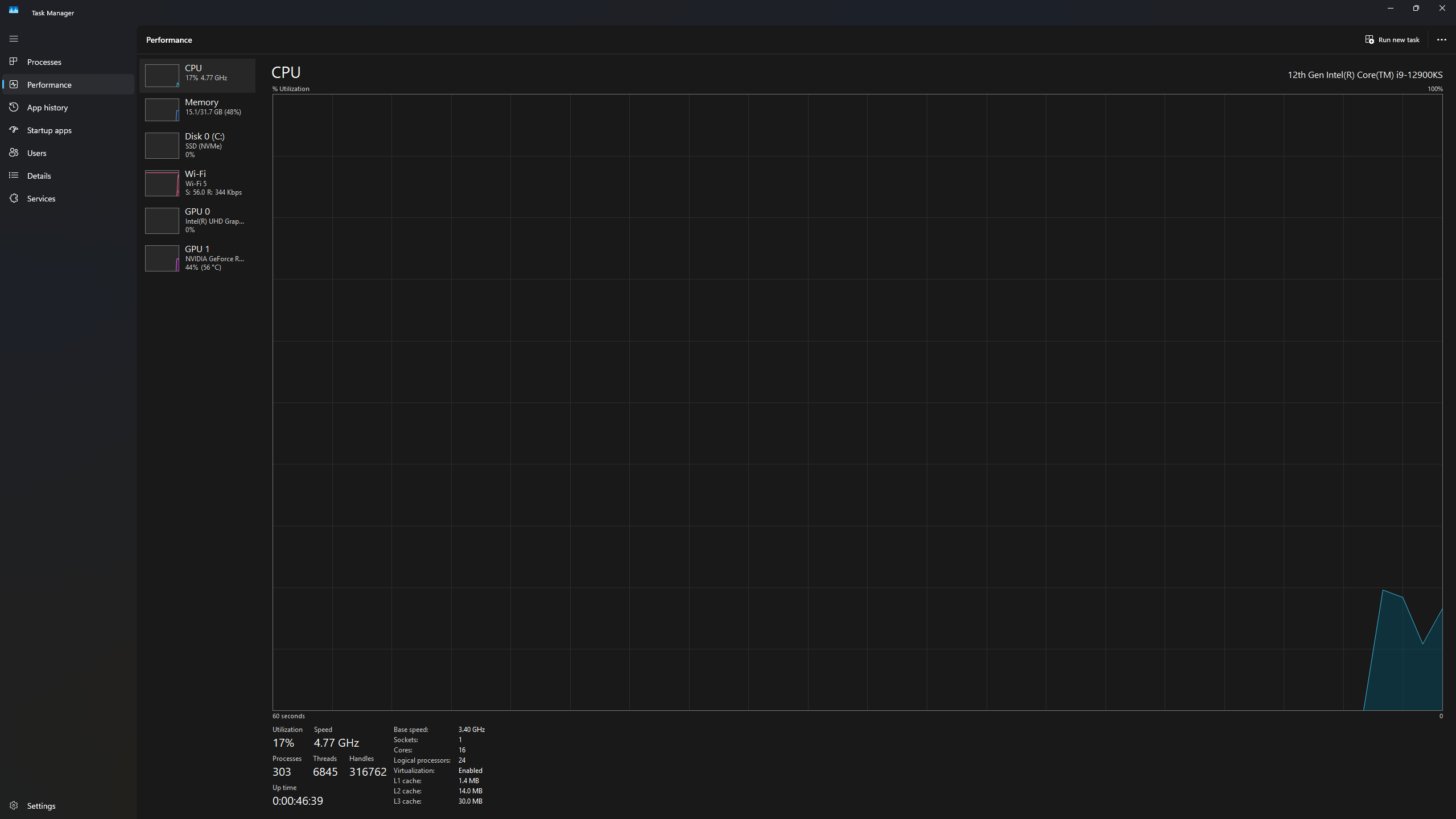Click the CPU mini graph thumbnail
The height and width of the screenshot is (819, 1456).
tap(162, 76)
